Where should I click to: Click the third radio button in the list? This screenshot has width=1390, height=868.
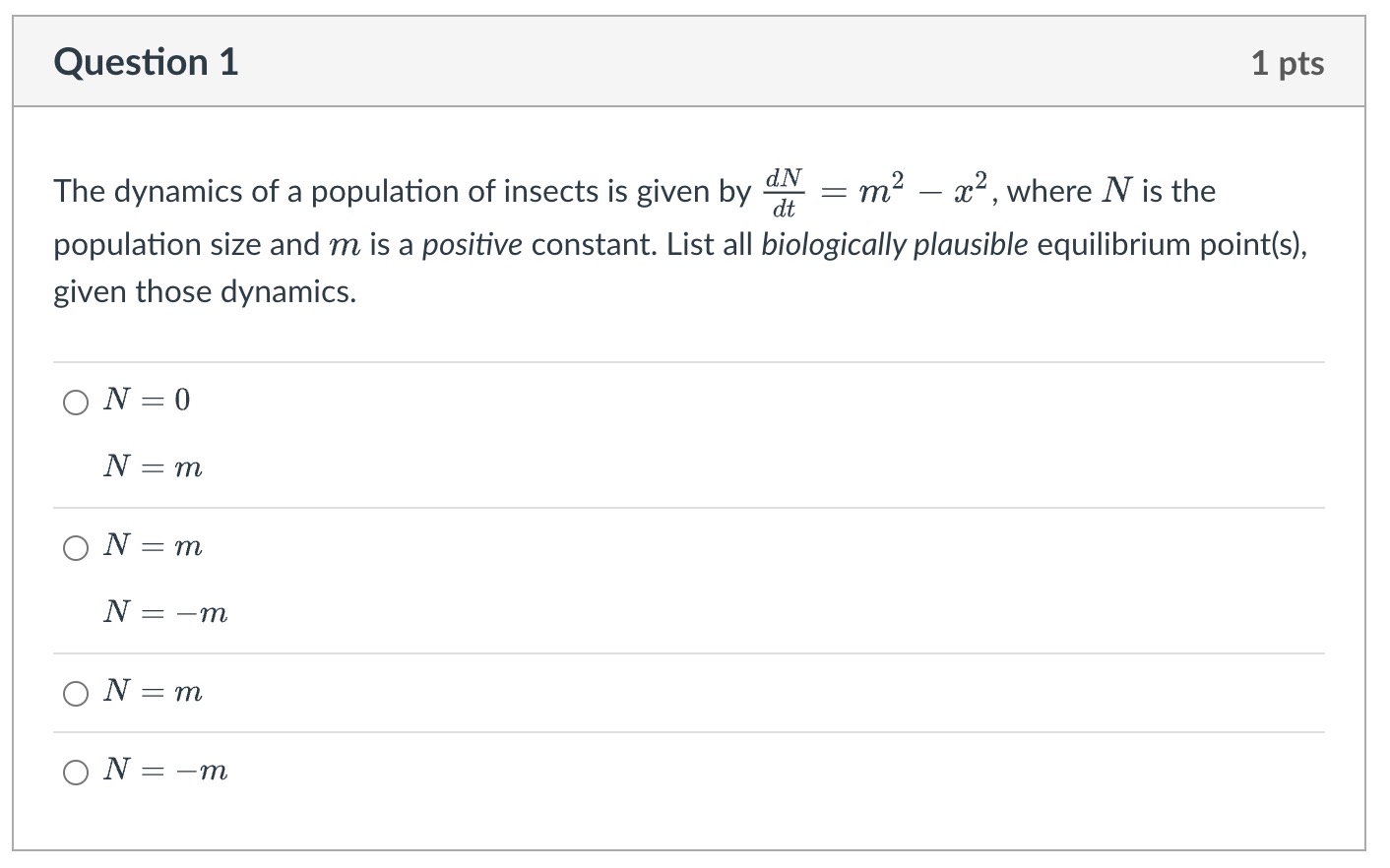click(76, 694)
